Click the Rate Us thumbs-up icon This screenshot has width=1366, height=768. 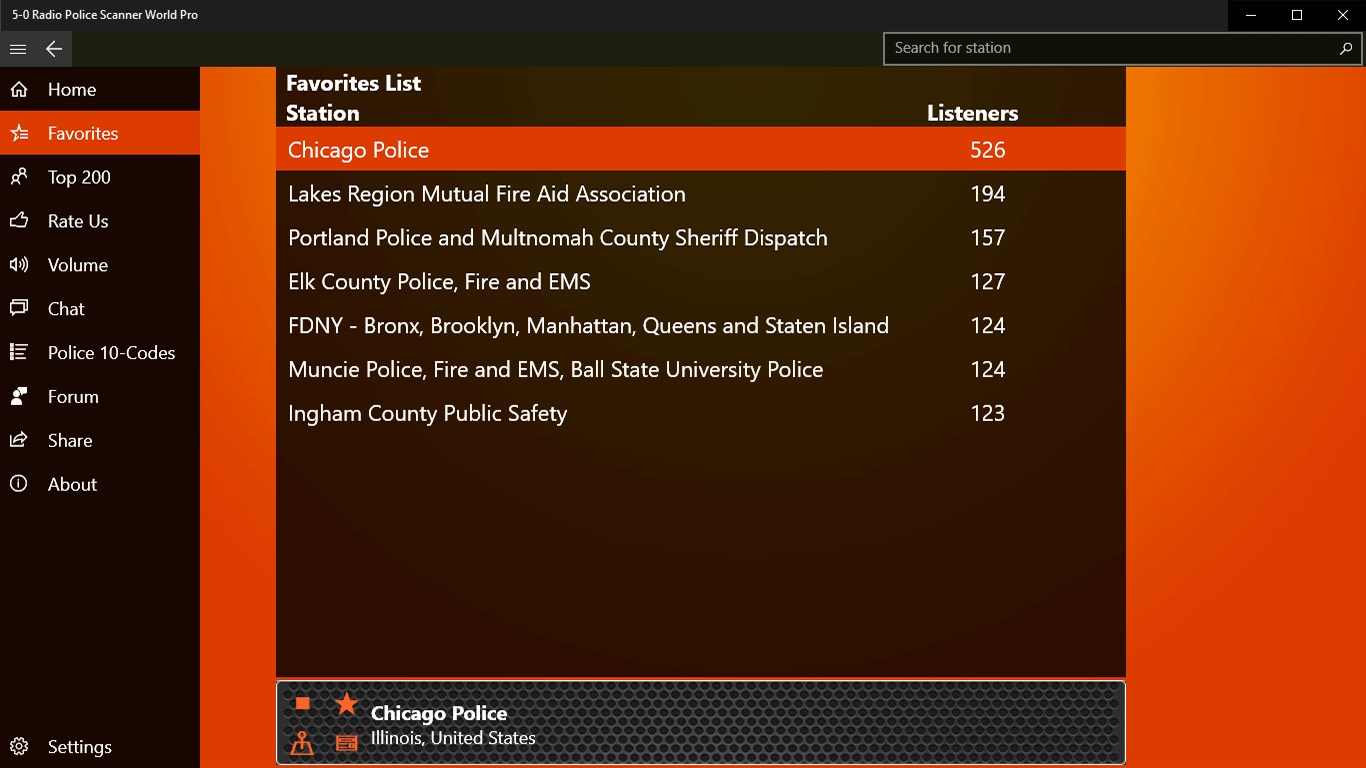coord(18,221)
